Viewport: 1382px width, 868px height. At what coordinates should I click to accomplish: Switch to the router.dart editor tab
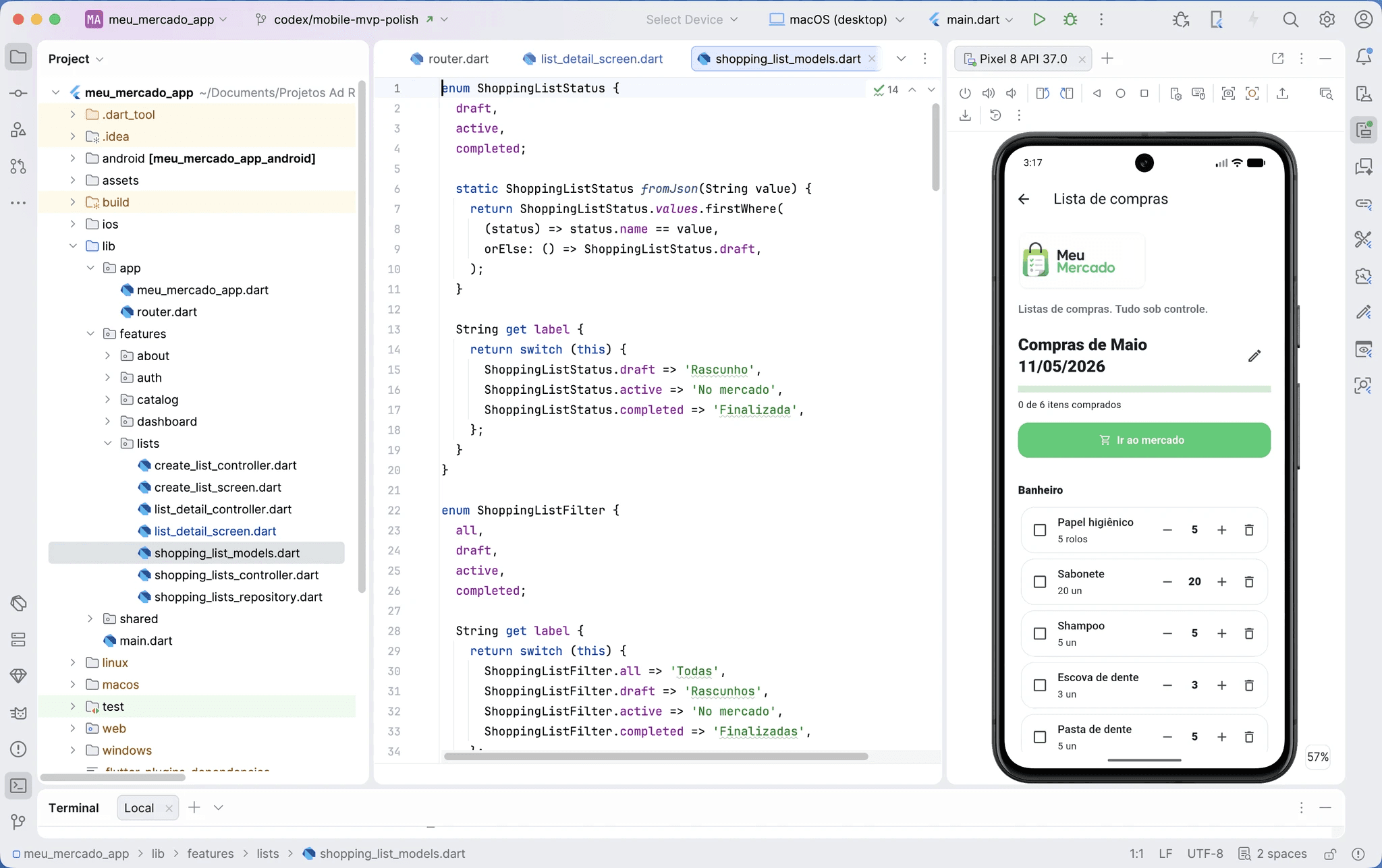tap(449, 59)
